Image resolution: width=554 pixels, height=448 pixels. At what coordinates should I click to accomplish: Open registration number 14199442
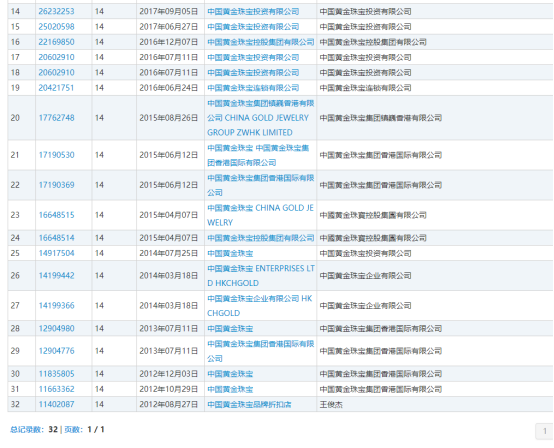tap(56, 276)
